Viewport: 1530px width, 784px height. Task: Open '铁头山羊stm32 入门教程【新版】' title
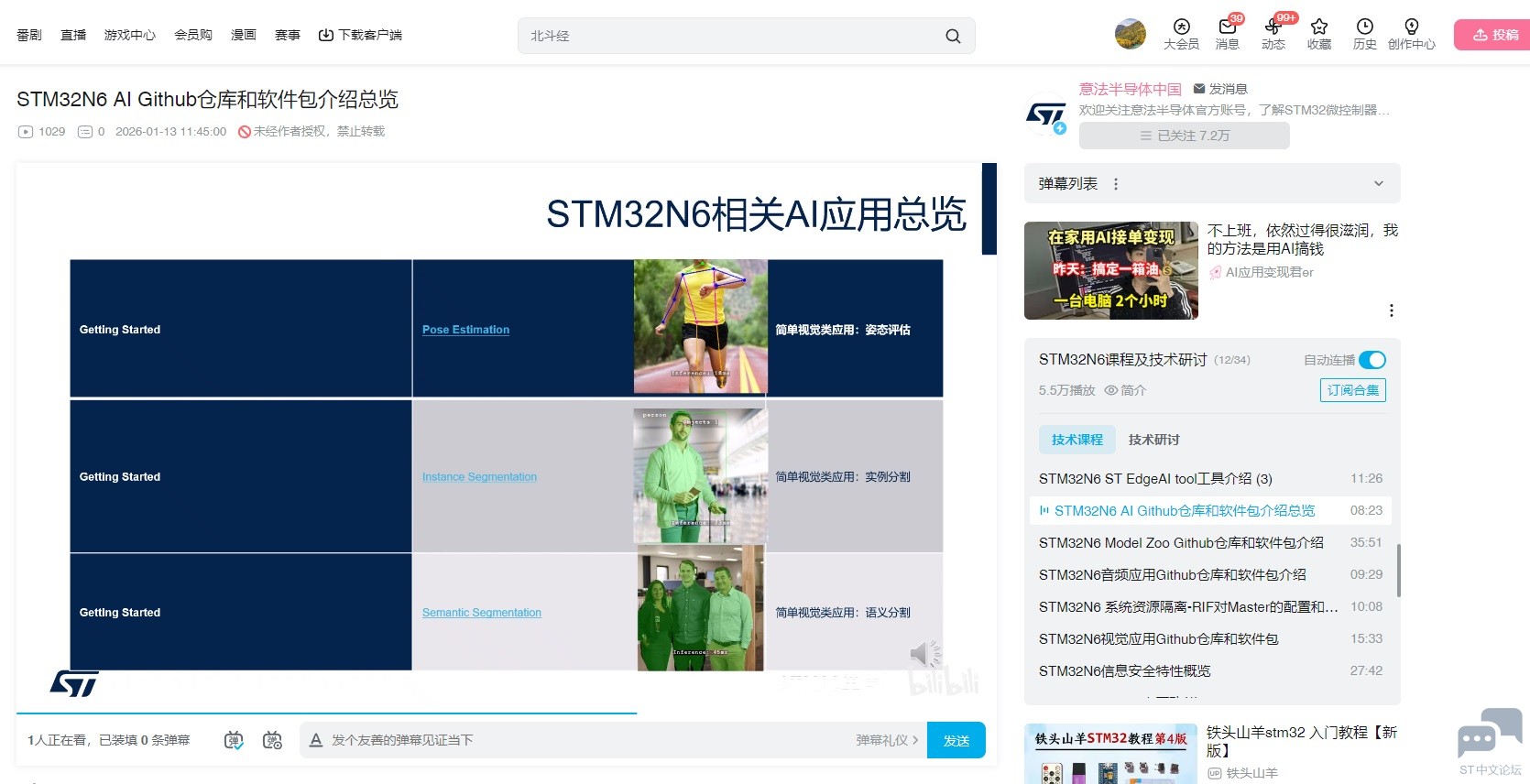[x=1302, y=741]
